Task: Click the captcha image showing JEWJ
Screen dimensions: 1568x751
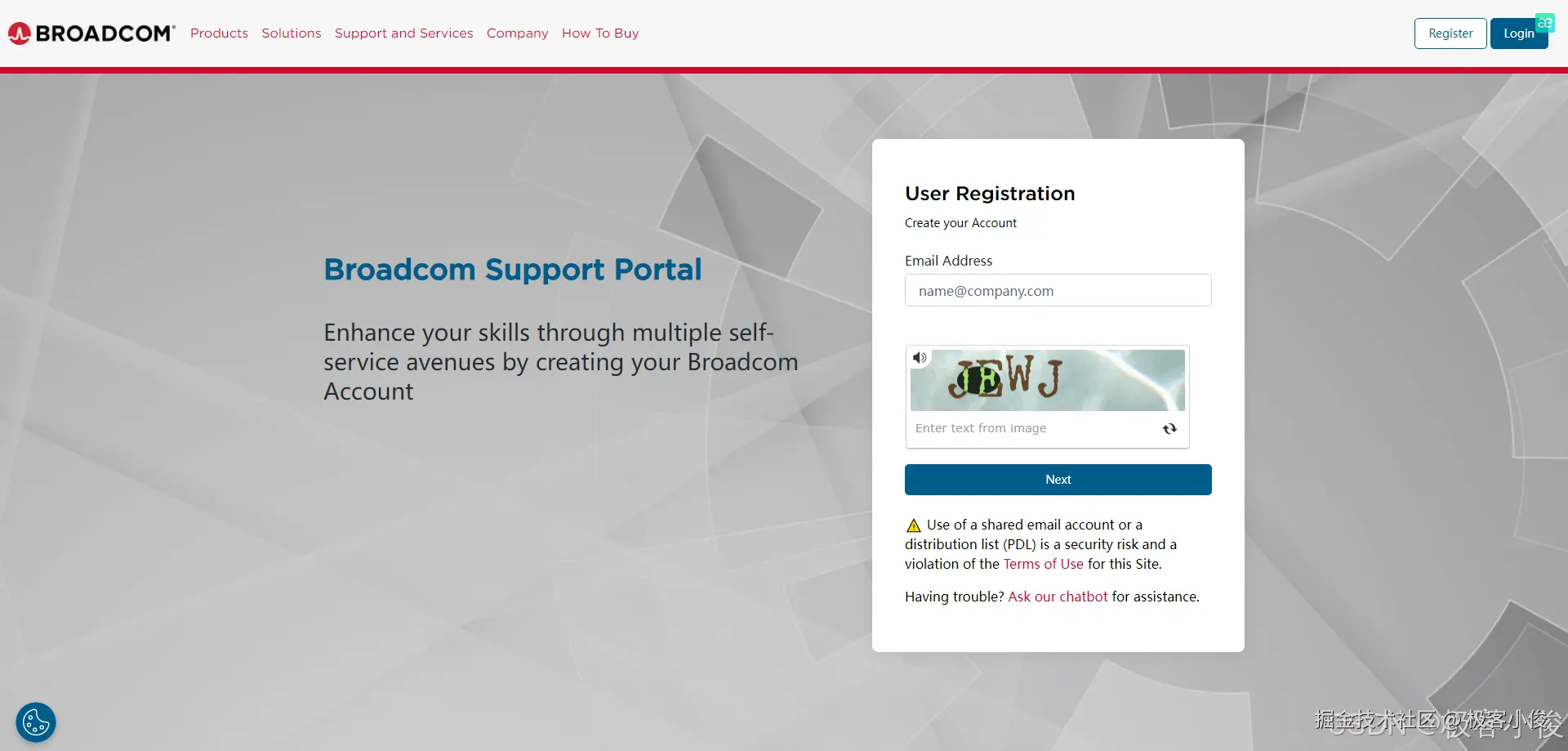Action: pos(1048,380)
